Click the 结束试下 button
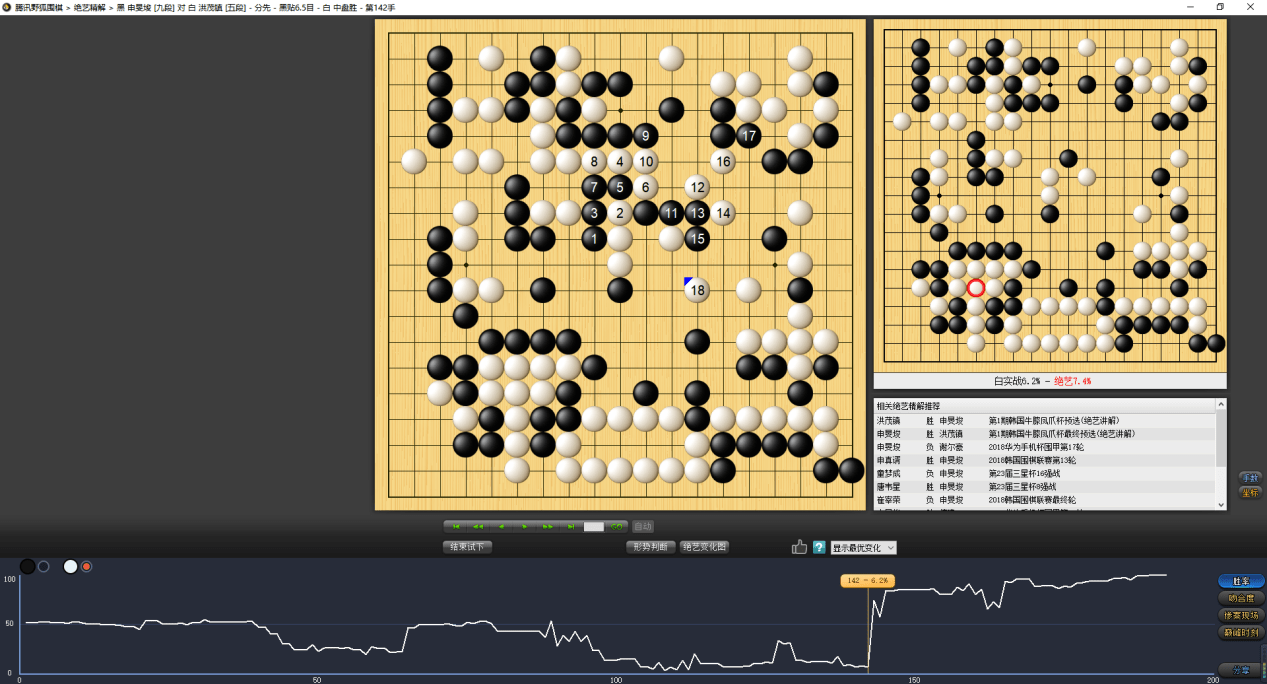 [467, 547]
